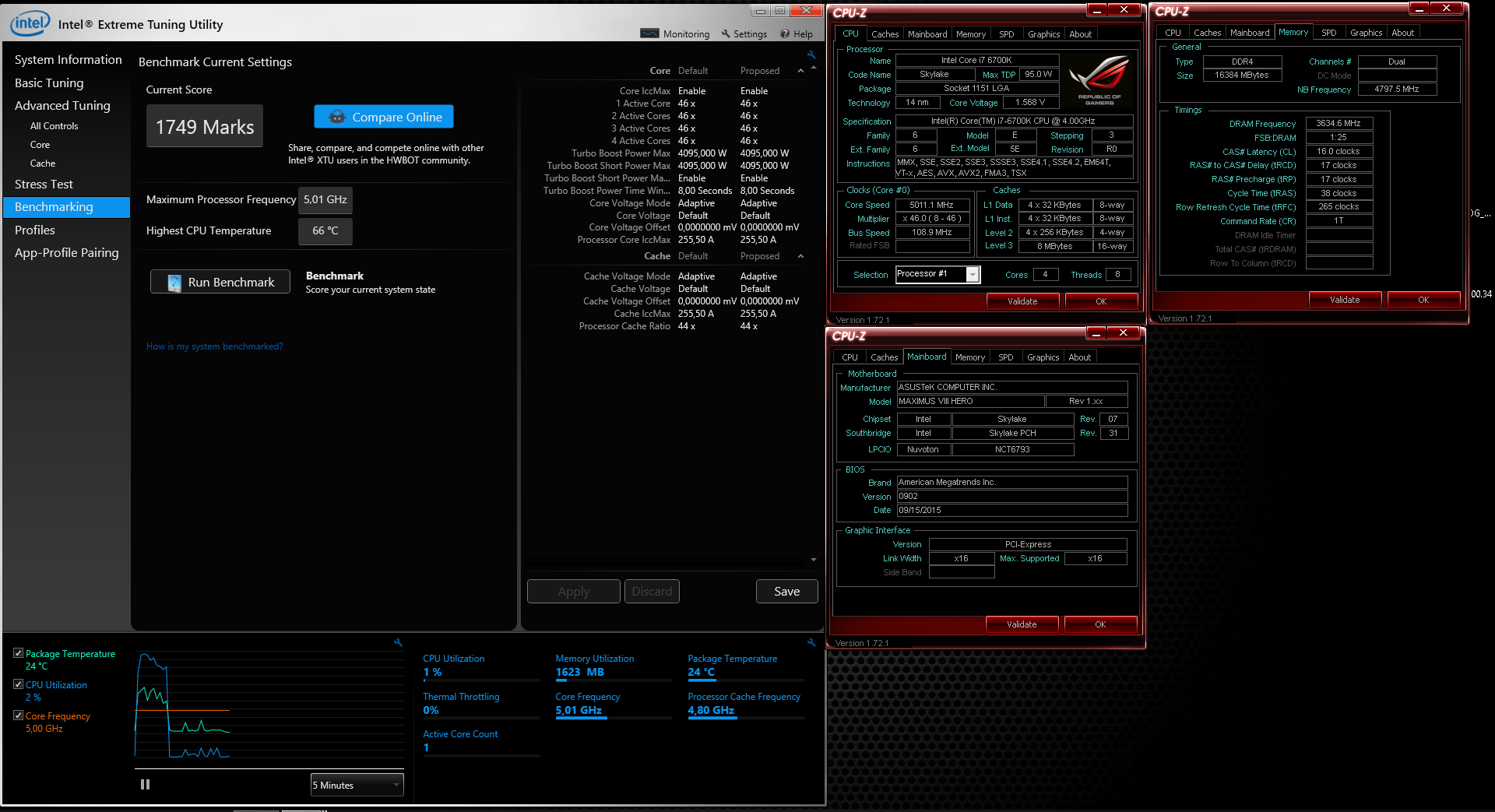
Task: Click Highest CPU Temperature value 66 °C
Action: [325, 231]
